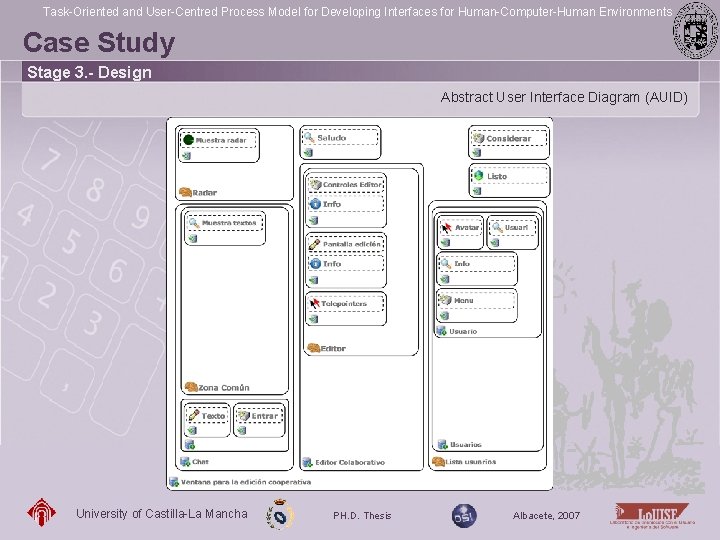Viewport: 720px width, 540px height.
Task: Click the Ventana para la edición cooperativa icon
Action: click(x=174, y=481)
